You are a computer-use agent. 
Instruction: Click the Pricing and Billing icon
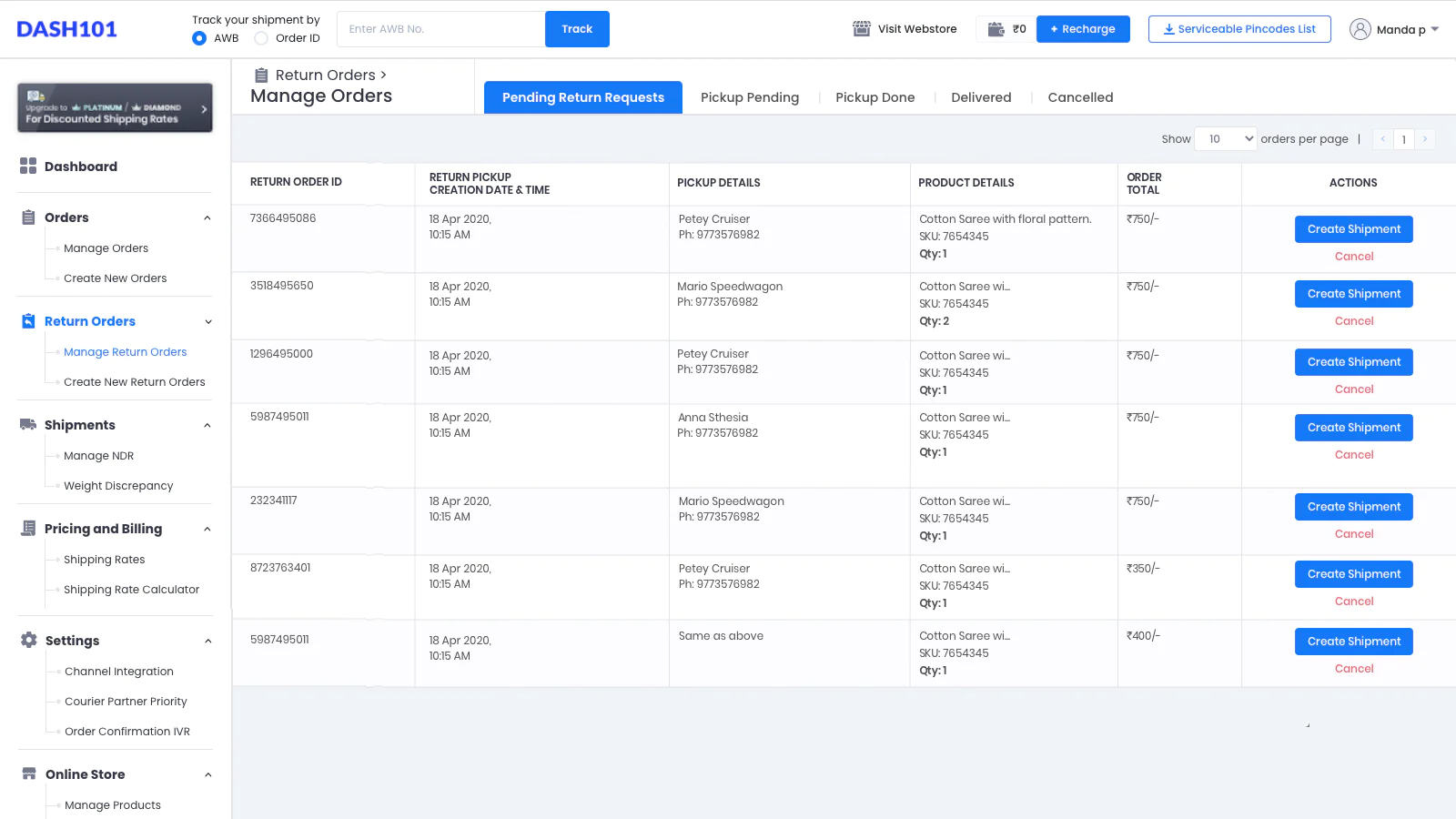[x=28, y=529]
